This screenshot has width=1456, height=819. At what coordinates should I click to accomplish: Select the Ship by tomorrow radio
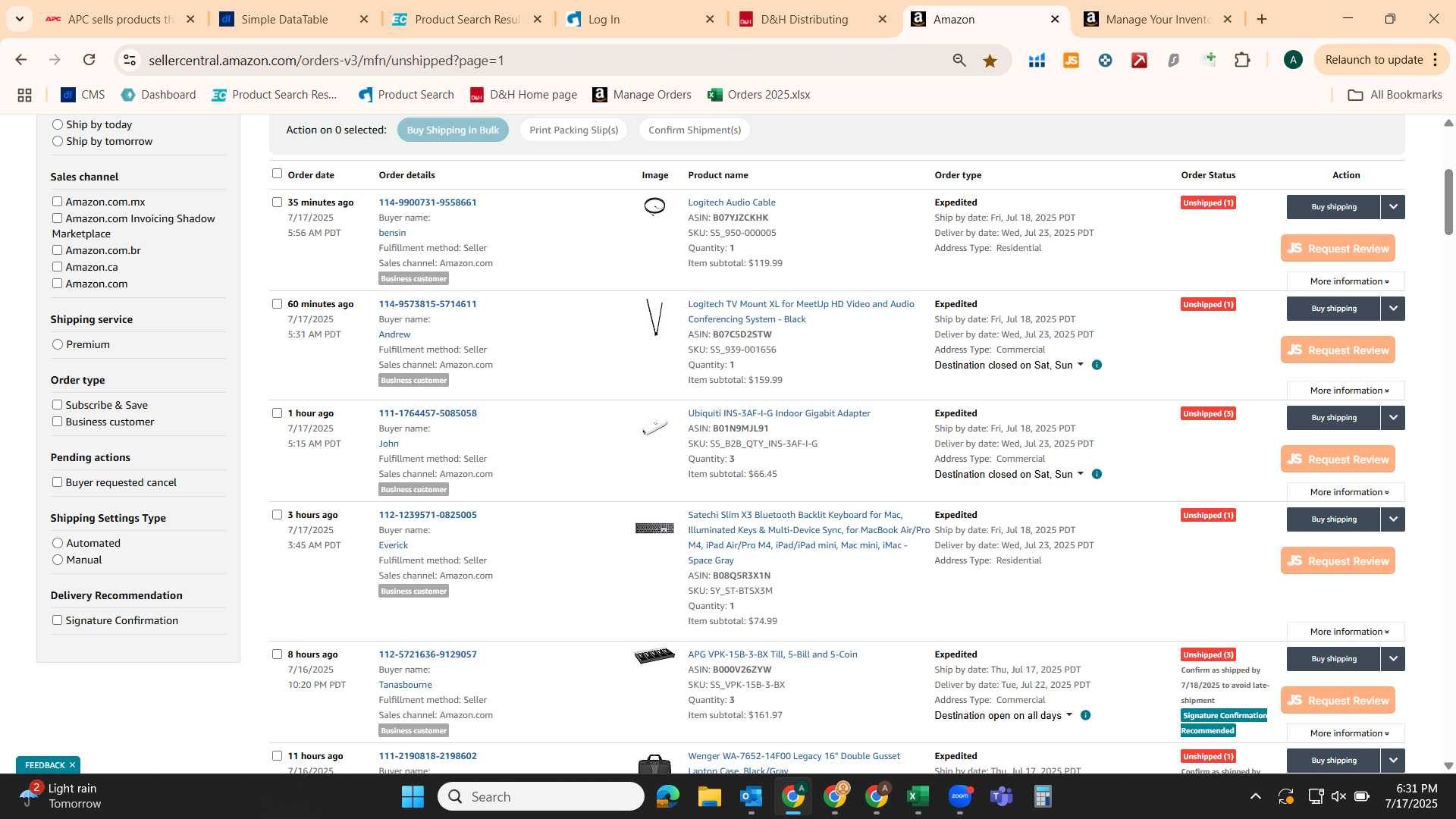pyautogui.click(x=58, y=141)
